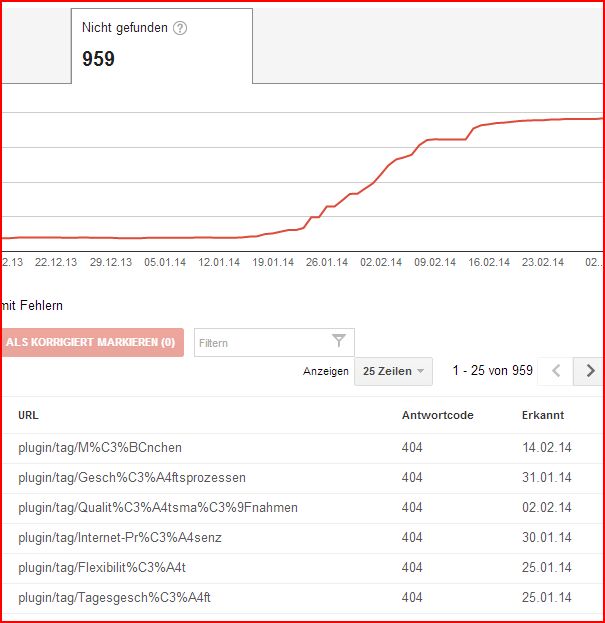Screen dimensions: 605x623
Task: Open plugin/tag/Gesch%C3%A4ftsprozessen URL entry
Action: [x=132, y=478]
